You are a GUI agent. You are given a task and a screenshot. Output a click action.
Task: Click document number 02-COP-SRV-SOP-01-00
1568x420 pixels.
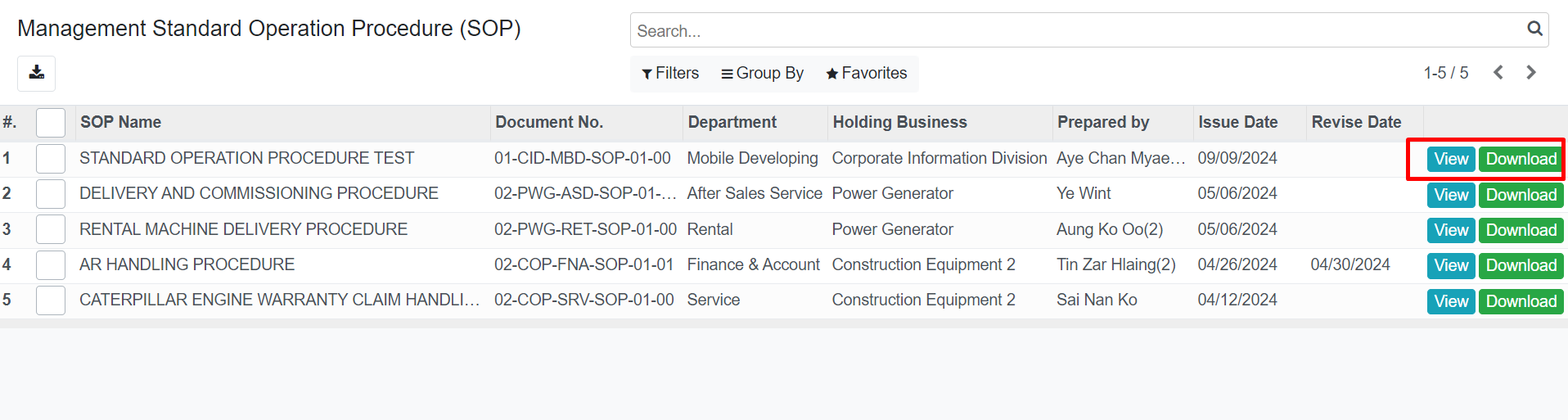click(584, 300)
